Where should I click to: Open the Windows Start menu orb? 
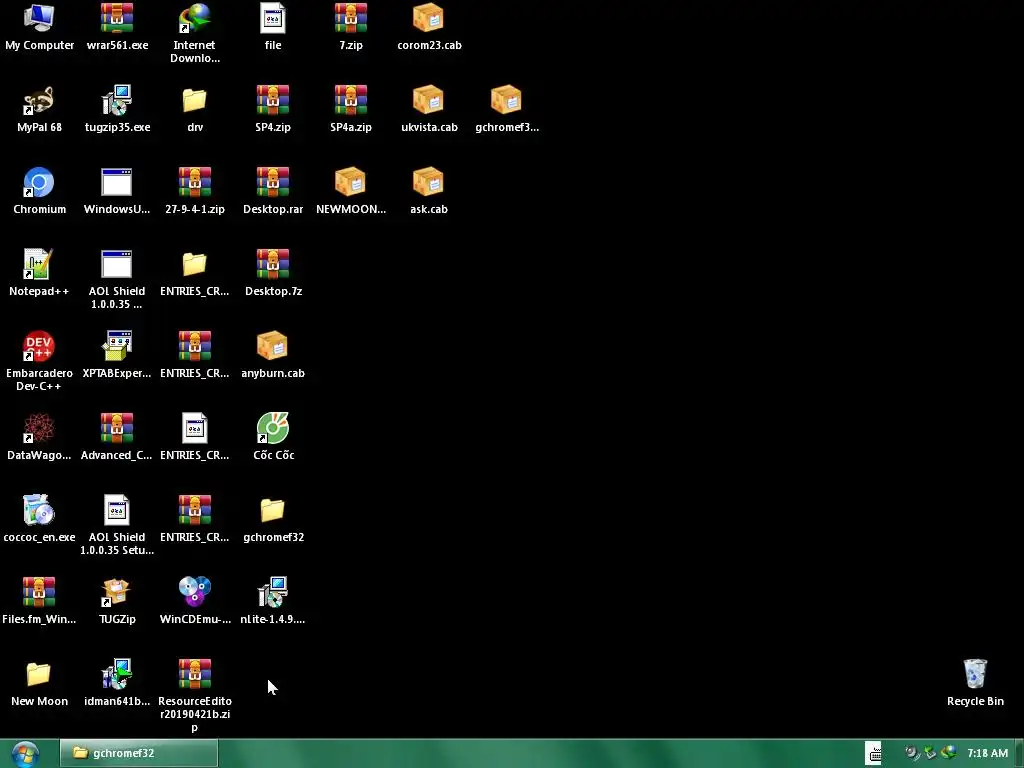pos(25,754)
